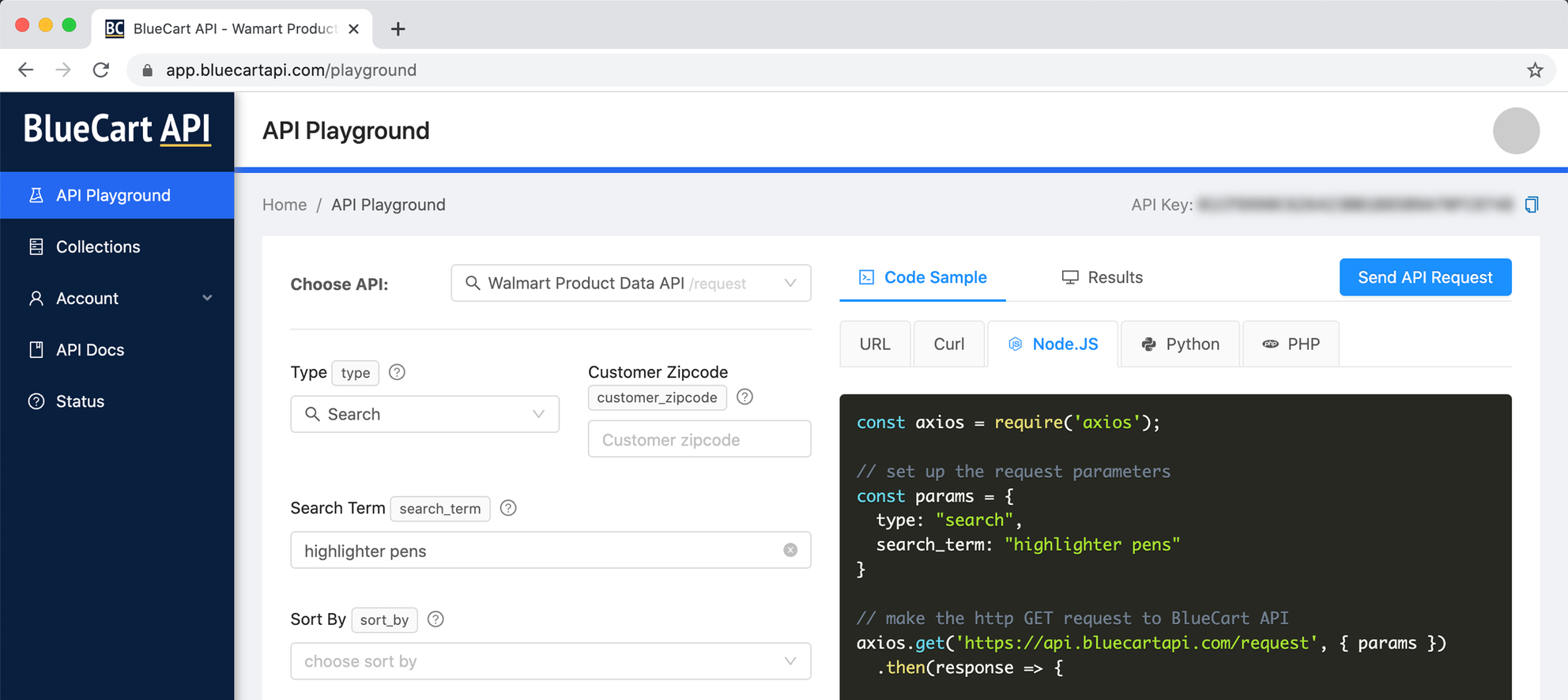Select the Python code sample tab
The width and height of the screenshot is (1568, 700).
point(1181,344)
